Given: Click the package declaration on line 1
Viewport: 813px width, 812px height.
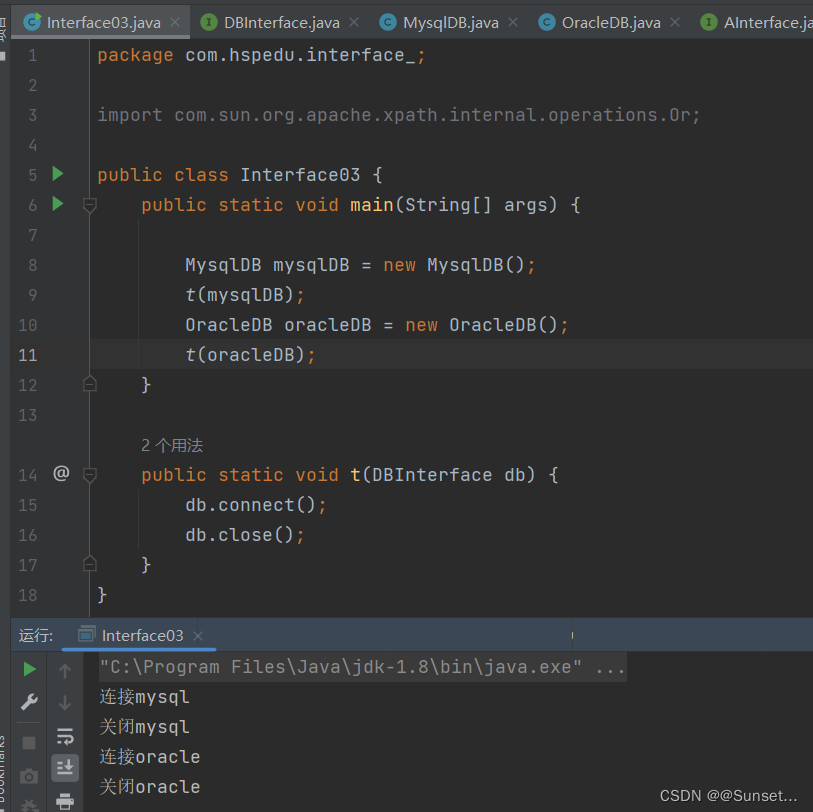Looking at the screenshot, I should click(261, 55).
